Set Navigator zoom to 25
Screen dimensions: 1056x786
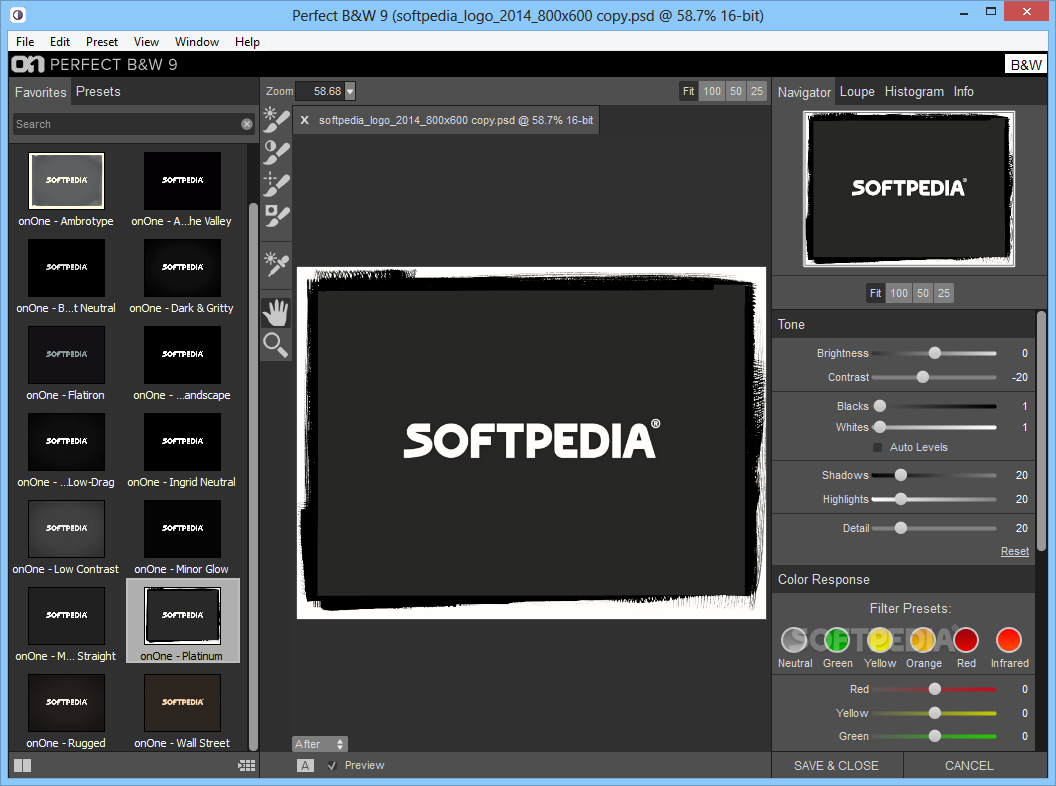(944, 293)
